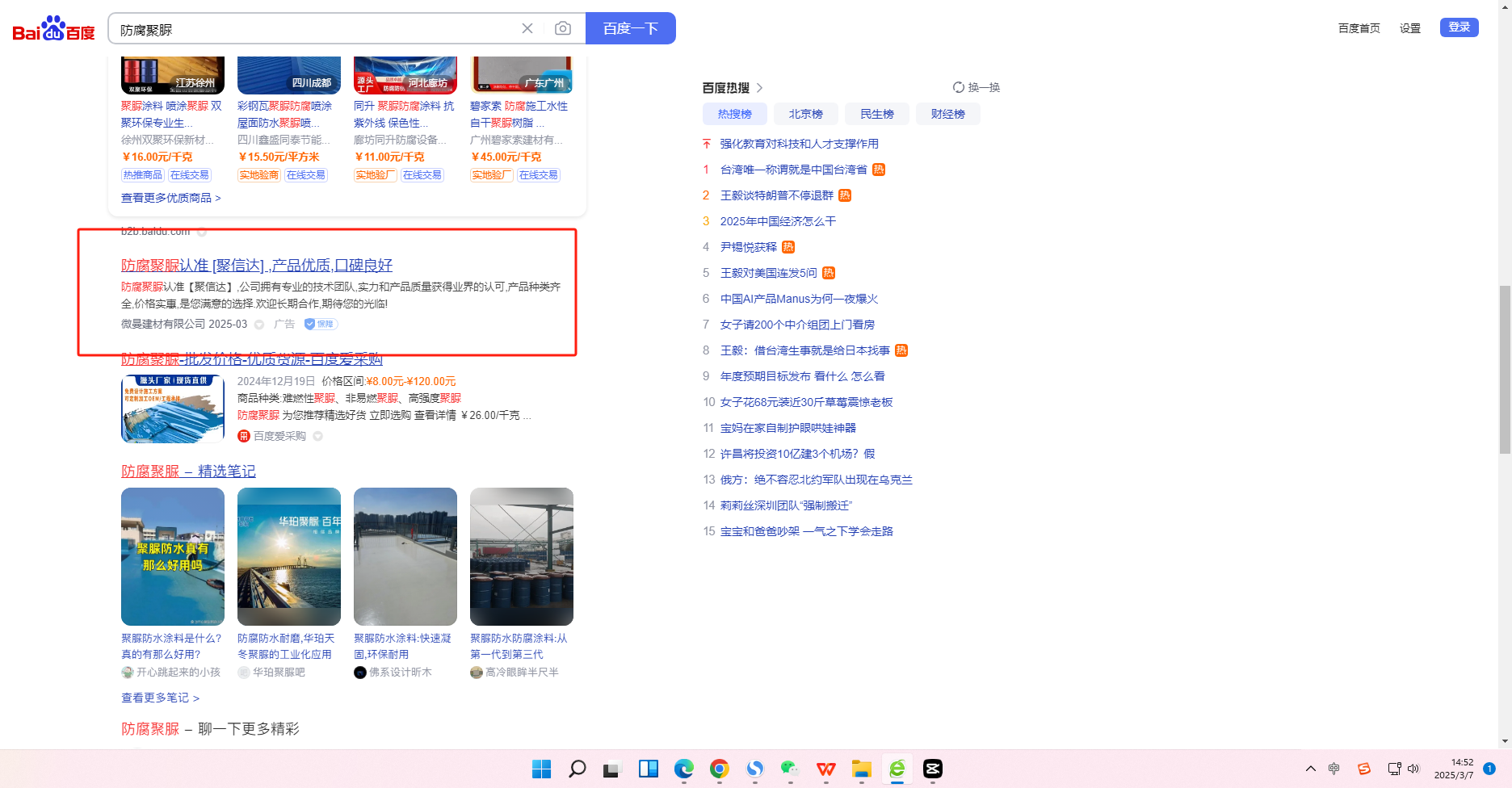Show hidden system tray icons
Image resolution: width=1512 pixels, height=788 pixels.
click(x=1310, y=769)
